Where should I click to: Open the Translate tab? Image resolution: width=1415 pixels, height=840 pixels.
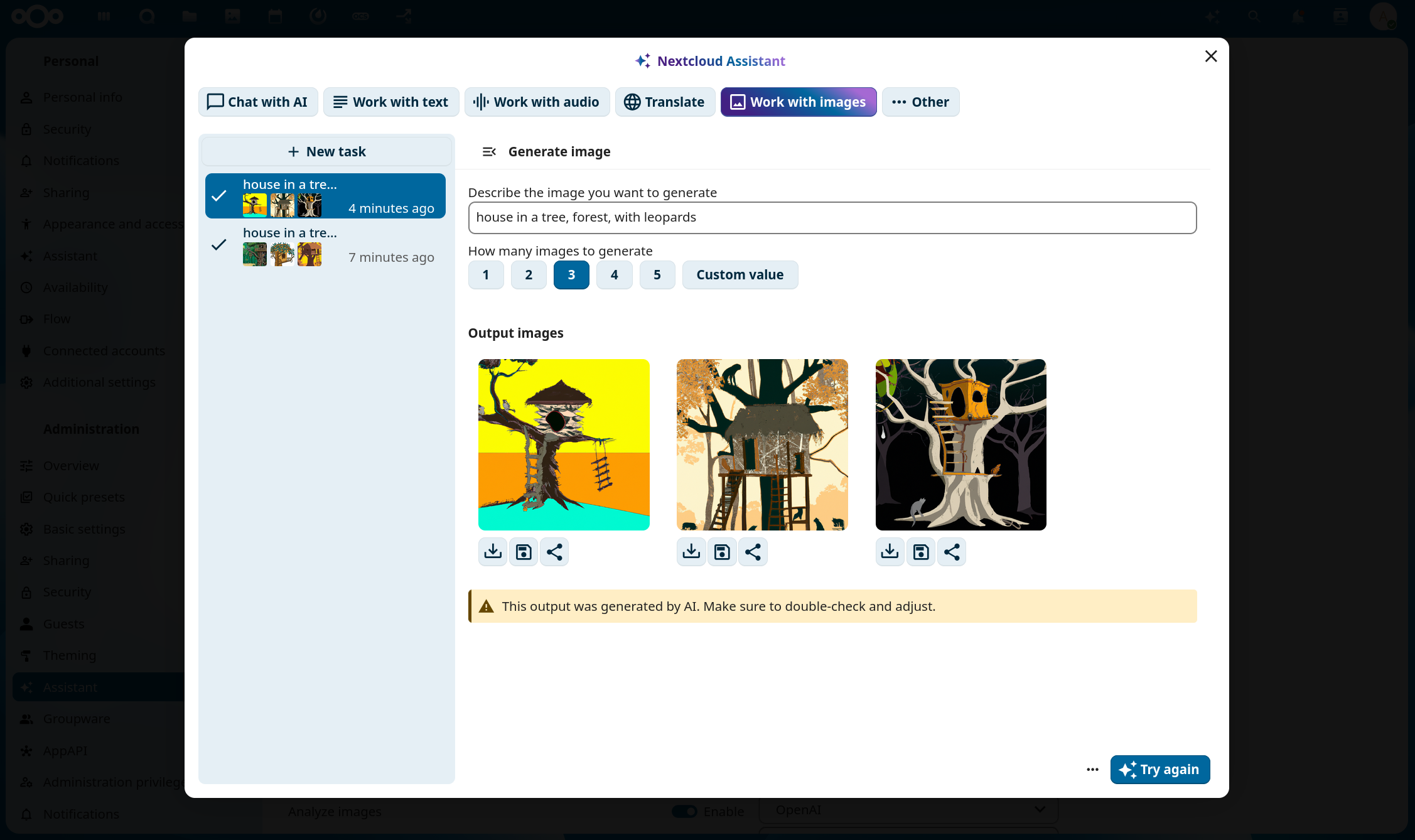tap(665, 102)
